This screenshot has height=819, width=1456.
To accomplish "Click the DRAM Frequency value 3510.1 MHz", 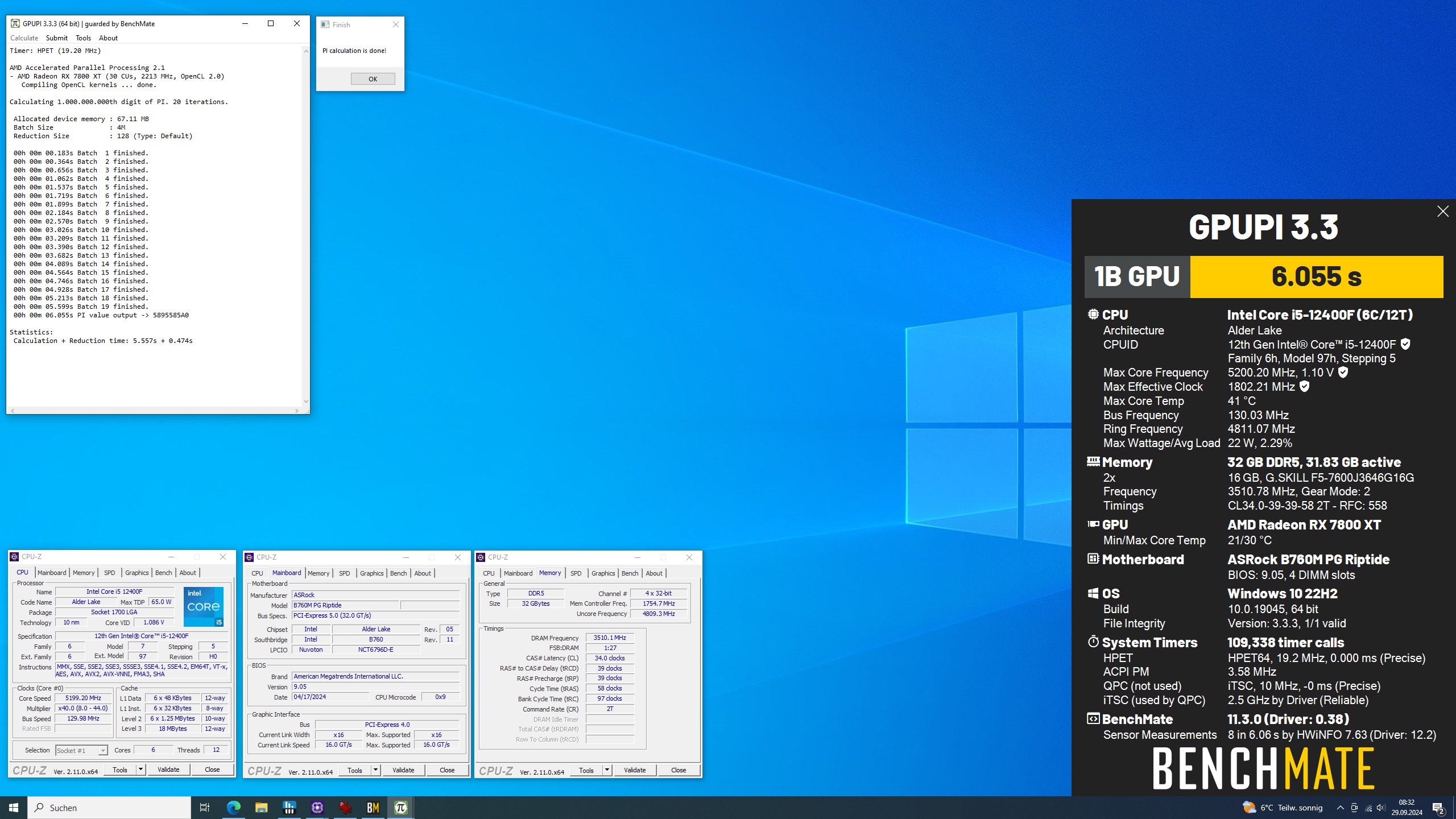I will click(610, 638).
